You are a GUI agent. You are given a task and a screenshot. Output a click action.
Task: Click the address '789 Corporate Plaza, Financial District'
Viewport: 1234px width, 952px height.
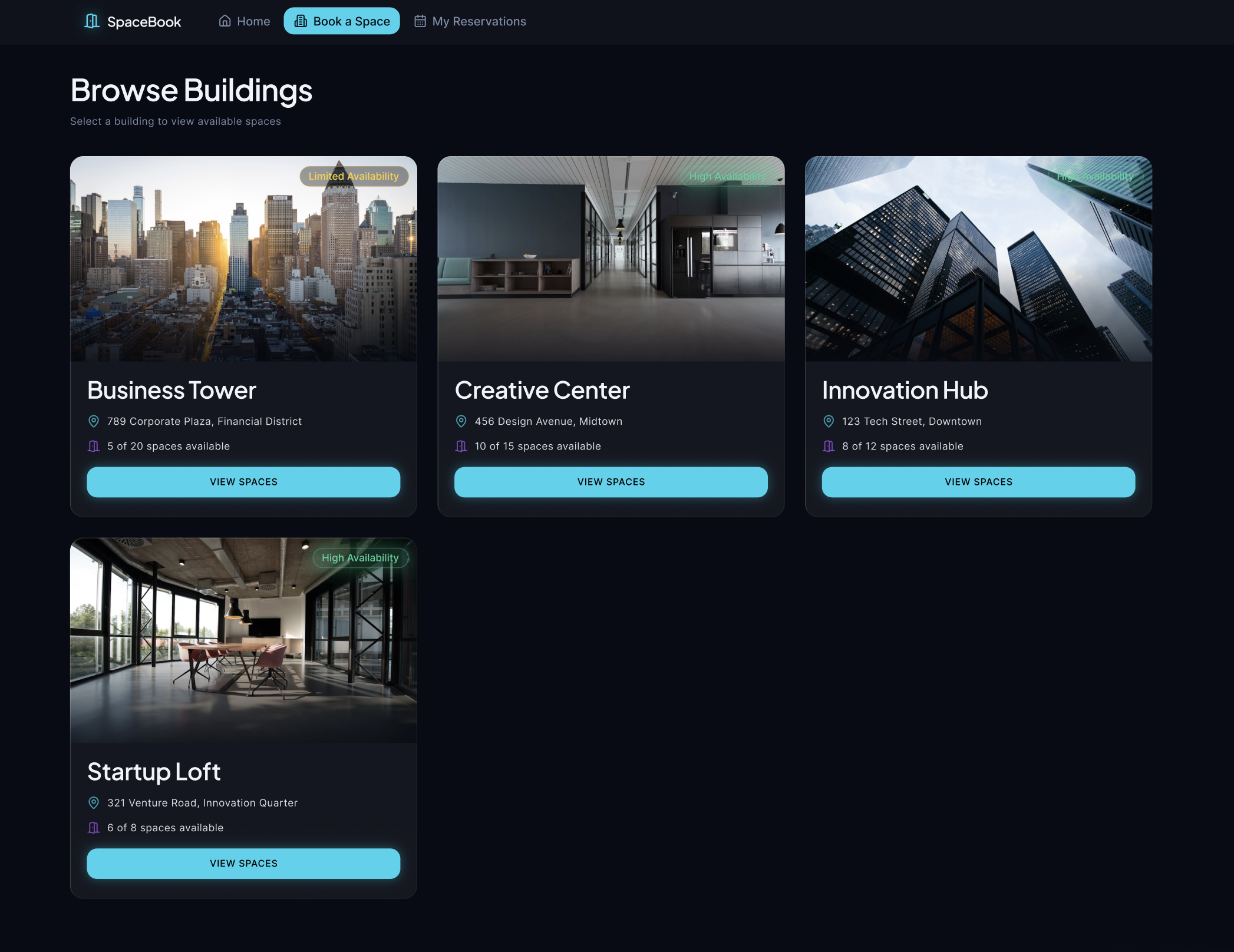pyautogui.click(x=204, y=421)
